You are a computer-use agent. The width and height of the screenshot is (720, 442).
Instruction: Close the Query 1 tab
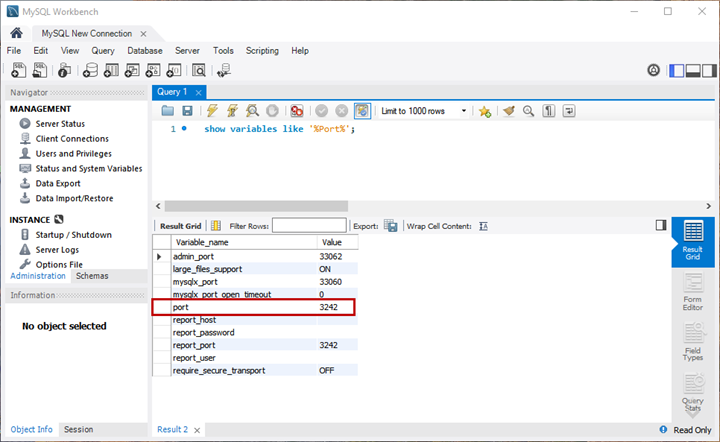(x=198, y=93)
